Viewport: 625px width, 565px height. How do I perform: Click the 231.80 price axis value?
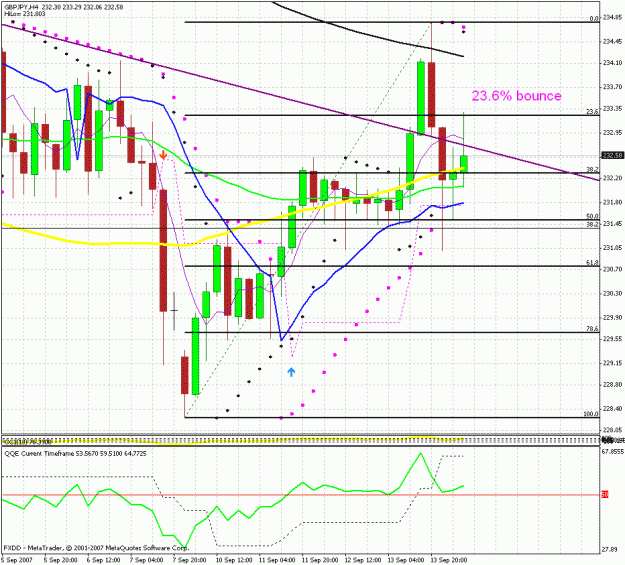(x=612, y=203)
